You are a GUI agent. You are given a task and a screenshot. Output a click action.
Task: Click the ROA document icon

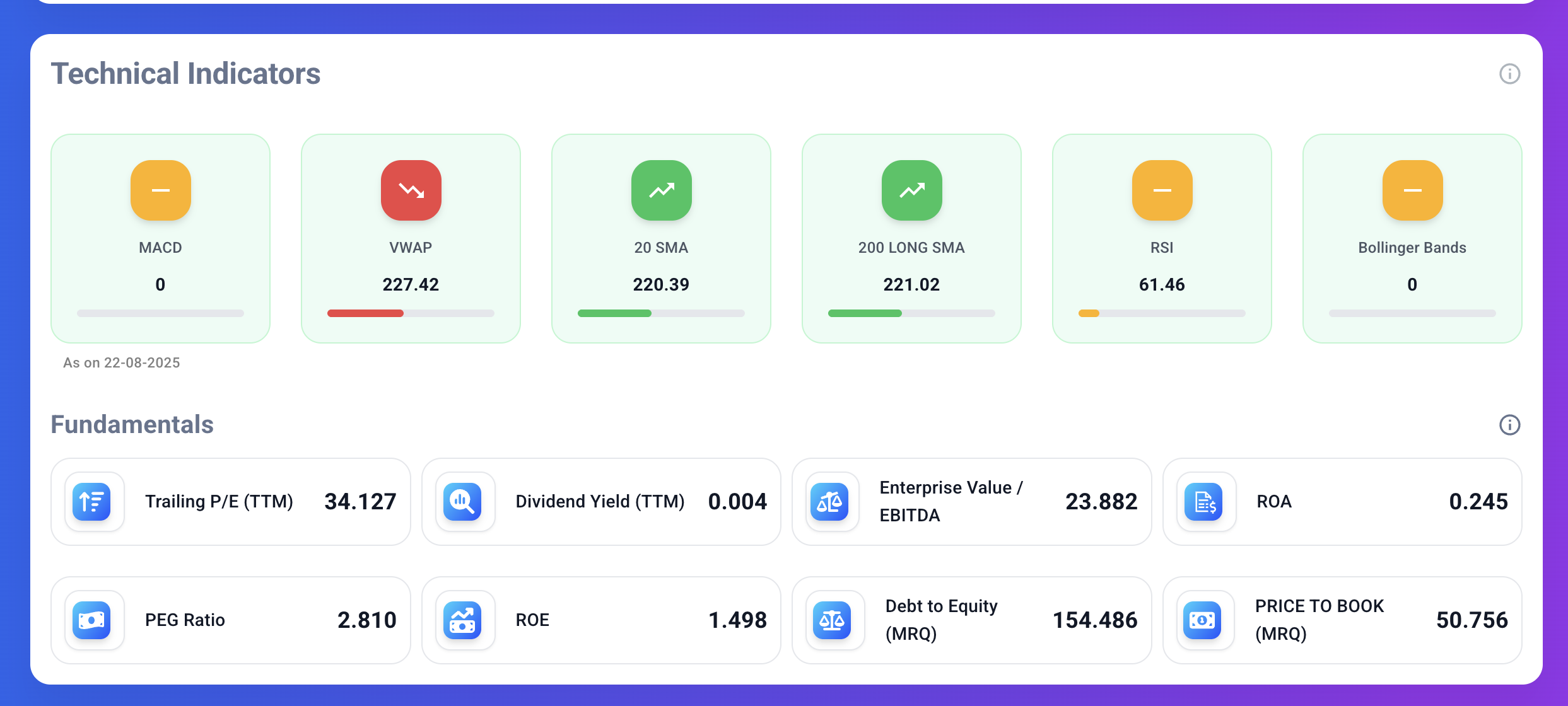click(1203, 501)
